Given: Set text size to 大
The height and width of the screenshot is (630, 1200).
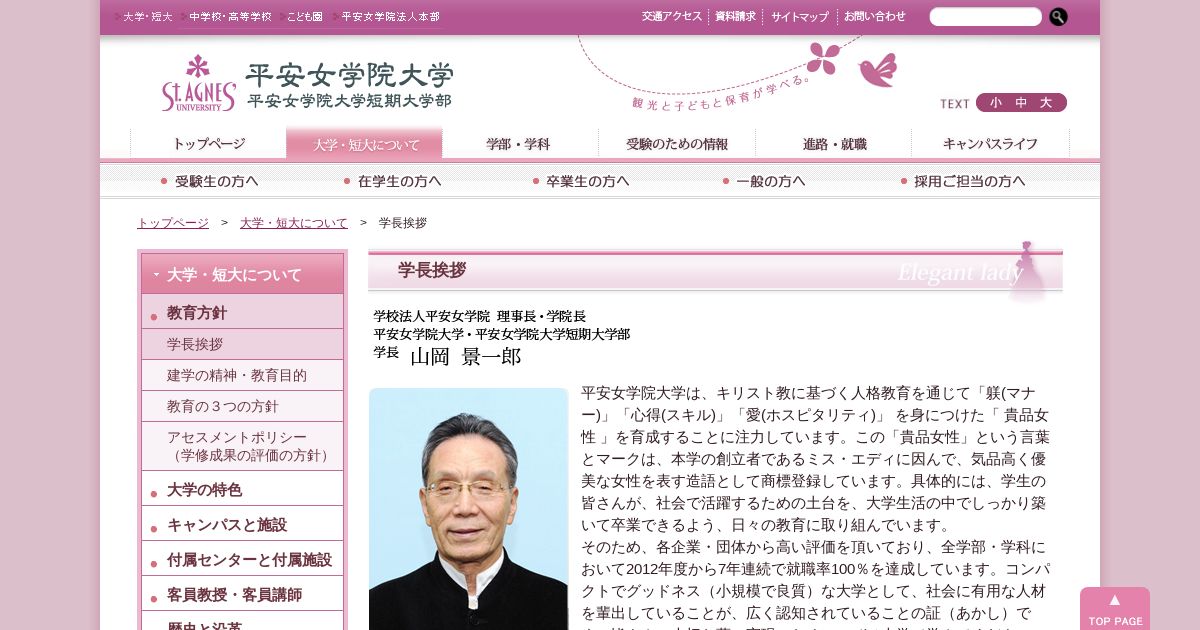Looking at the screenshot, I should pyautogui.click(x=1047, y=103).
